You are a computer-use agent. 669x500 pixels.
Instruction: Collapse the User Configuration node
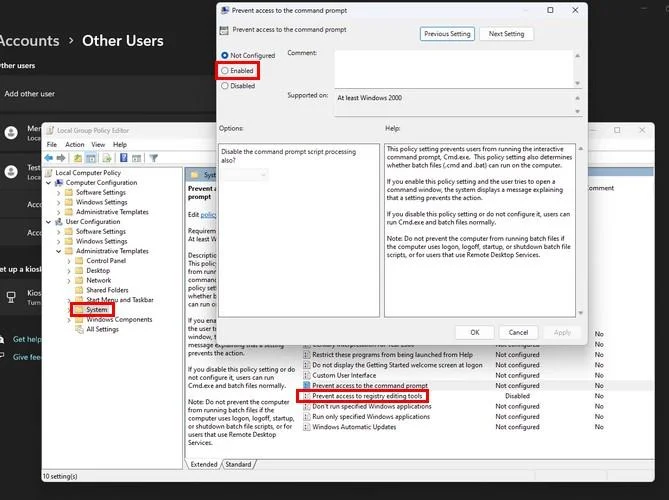coord(49,222)
